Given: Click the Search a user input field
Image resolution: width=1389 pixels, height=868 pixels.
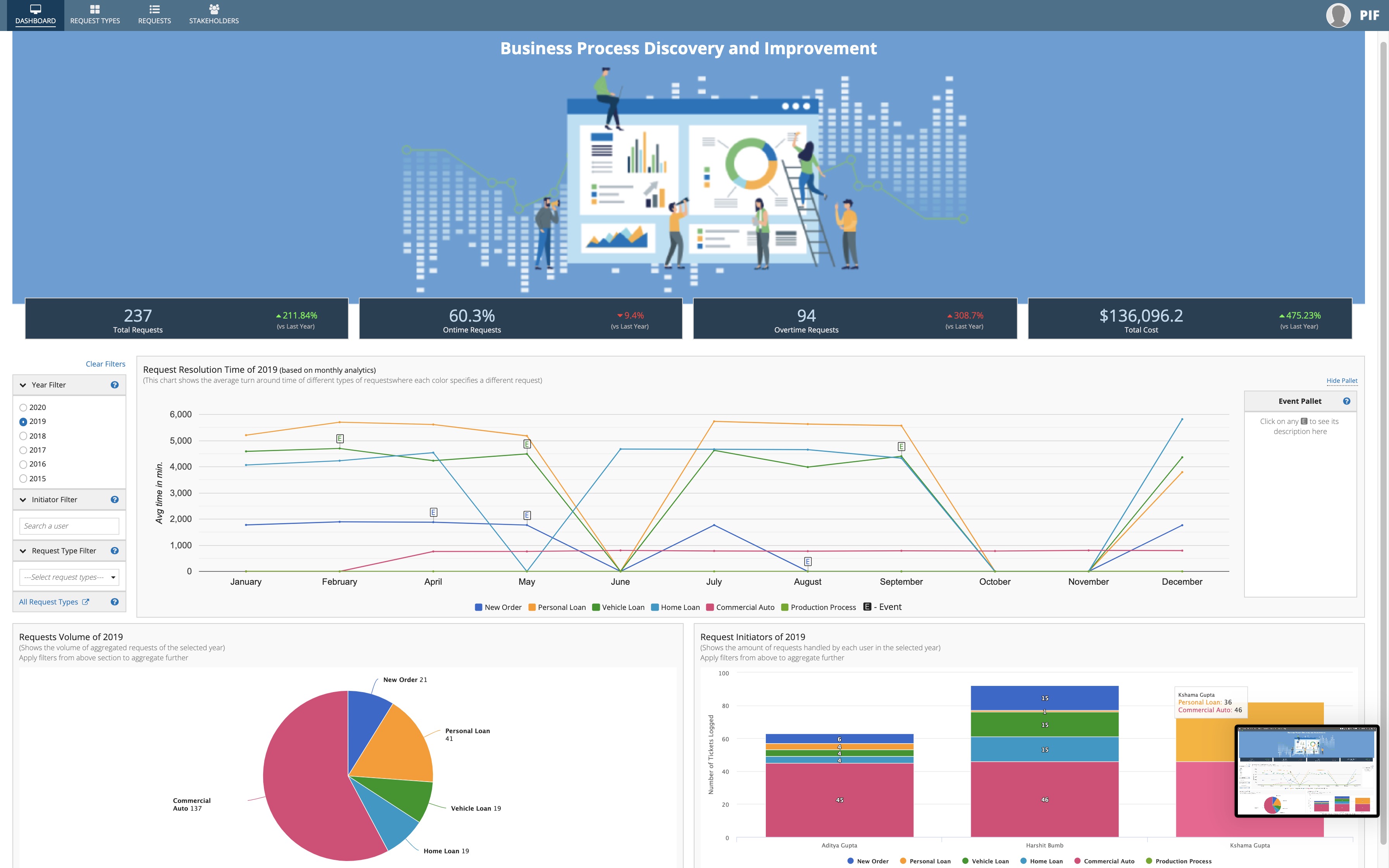Looking at the screenshot, I should (x=69, y=526).
